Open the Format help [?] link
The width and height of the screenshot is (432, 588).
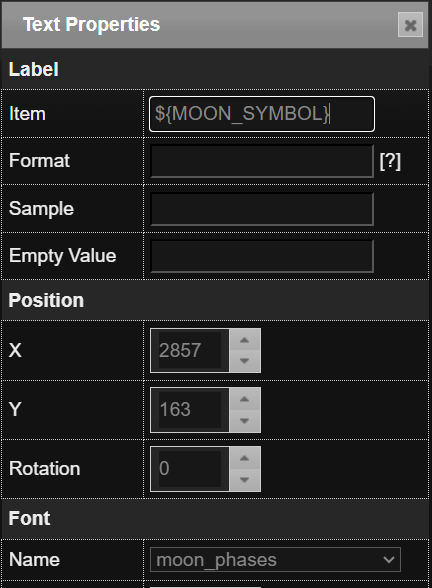(390, 161)
